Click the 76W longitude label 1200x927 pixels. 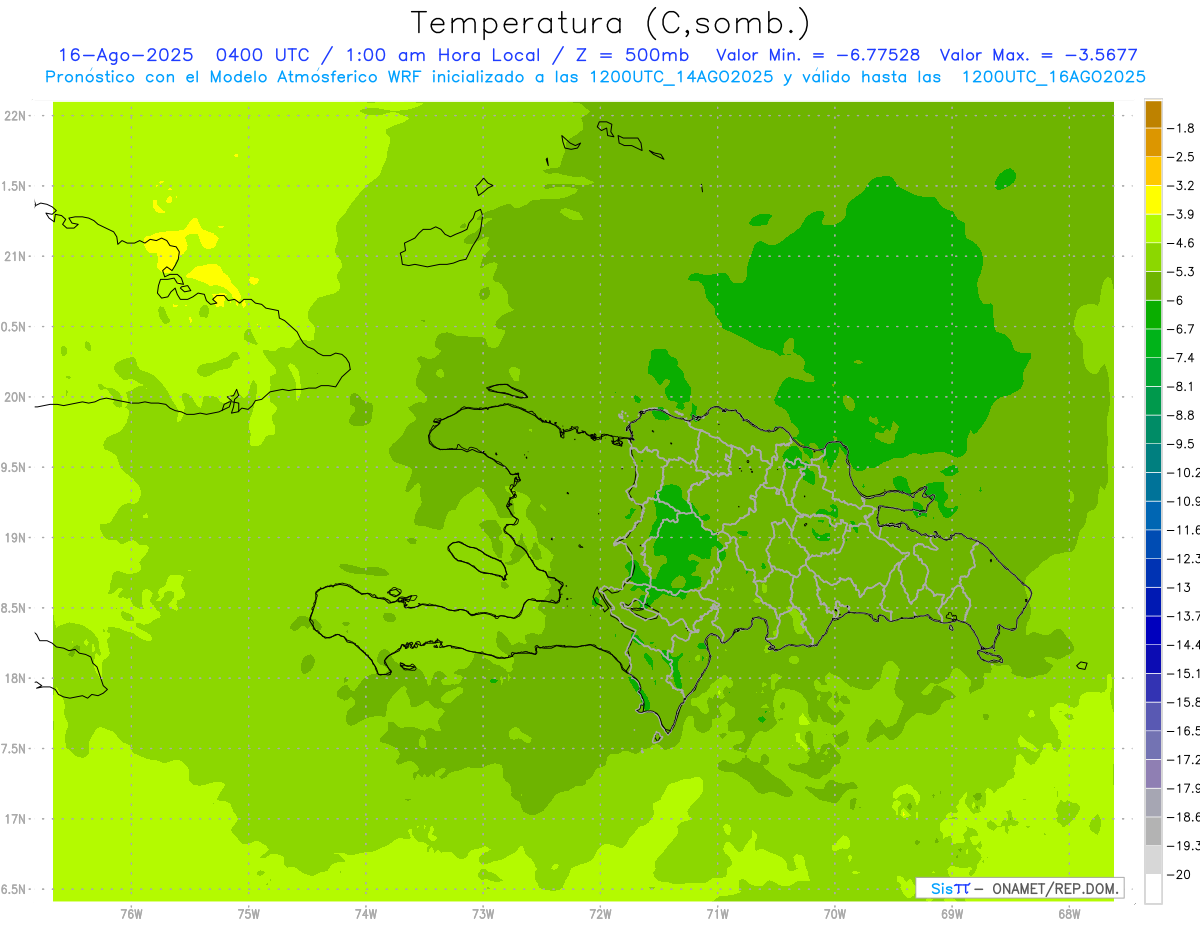[x=131, y=913]
